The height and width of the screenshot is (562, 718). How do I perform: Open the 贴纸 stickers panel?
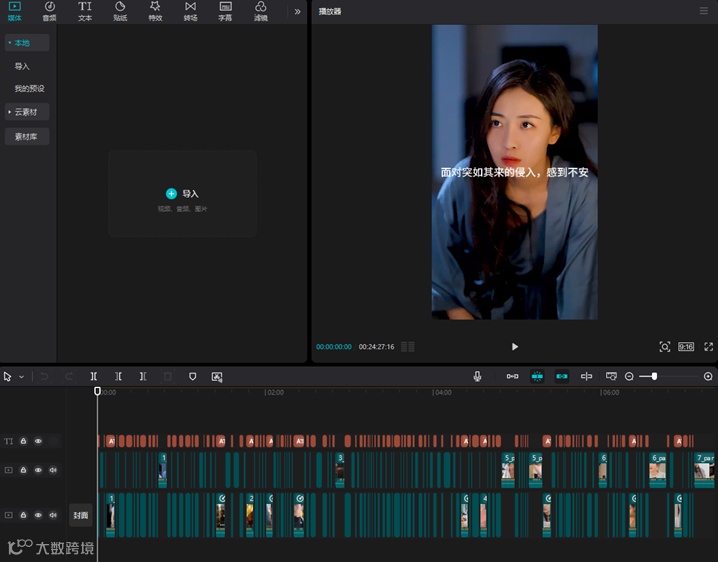point(120,11)
